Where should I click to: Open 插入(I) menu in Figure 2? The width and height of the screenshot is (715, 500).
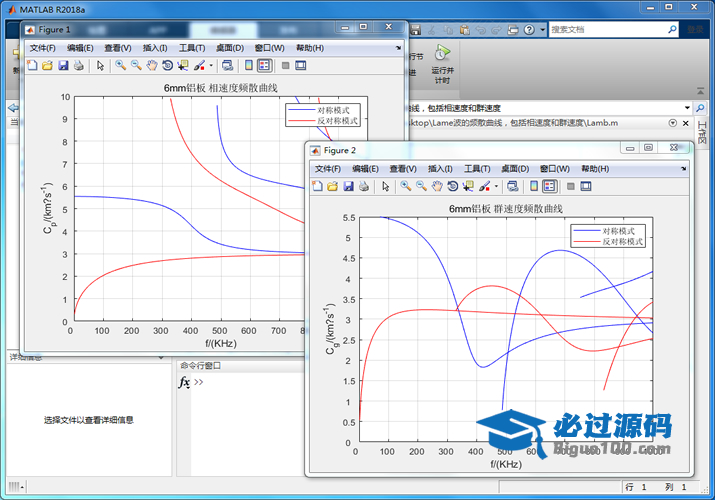point(440,169)
